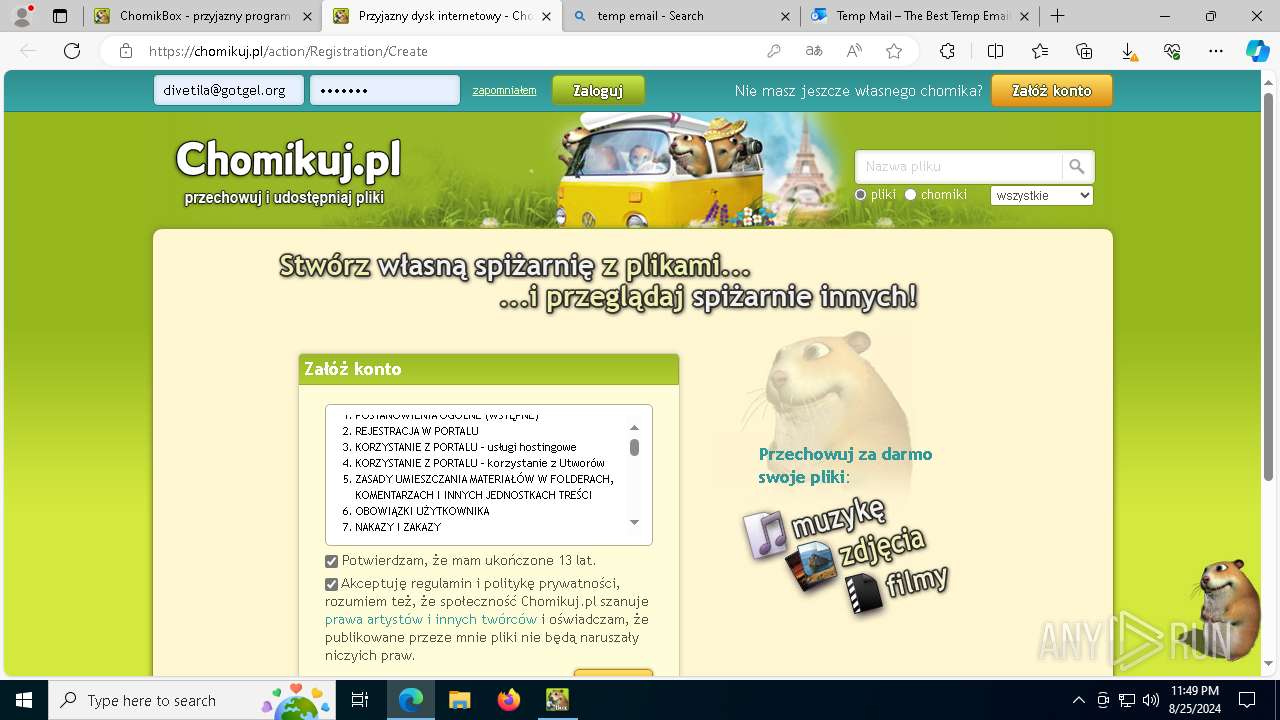The height and width of the screenshot is (720, 1280).
Task: Open the Copilot sidebar icon
Action: pos(1257,51)
